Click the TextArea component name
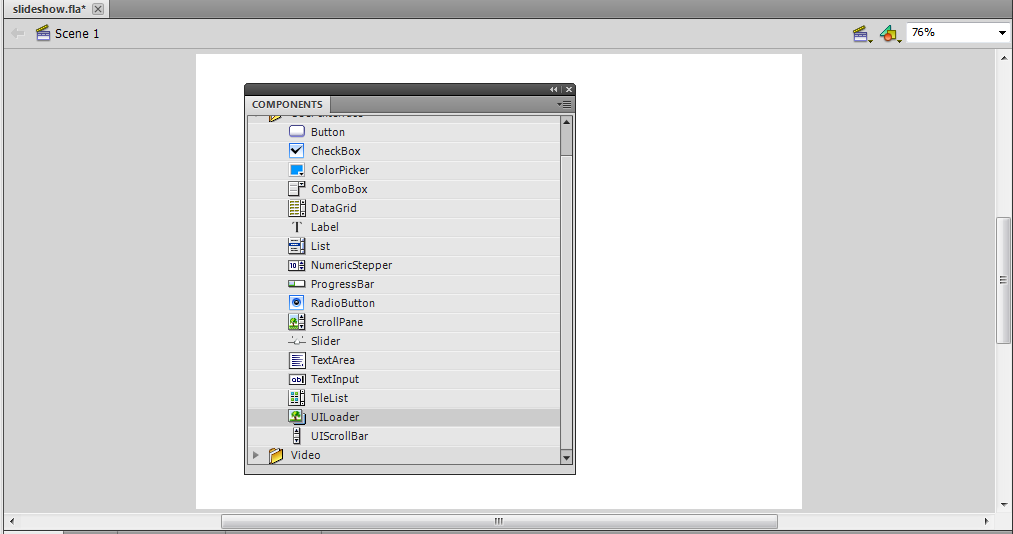Image resolution: width=1013 pixels, height=534 pixels. 333,360
